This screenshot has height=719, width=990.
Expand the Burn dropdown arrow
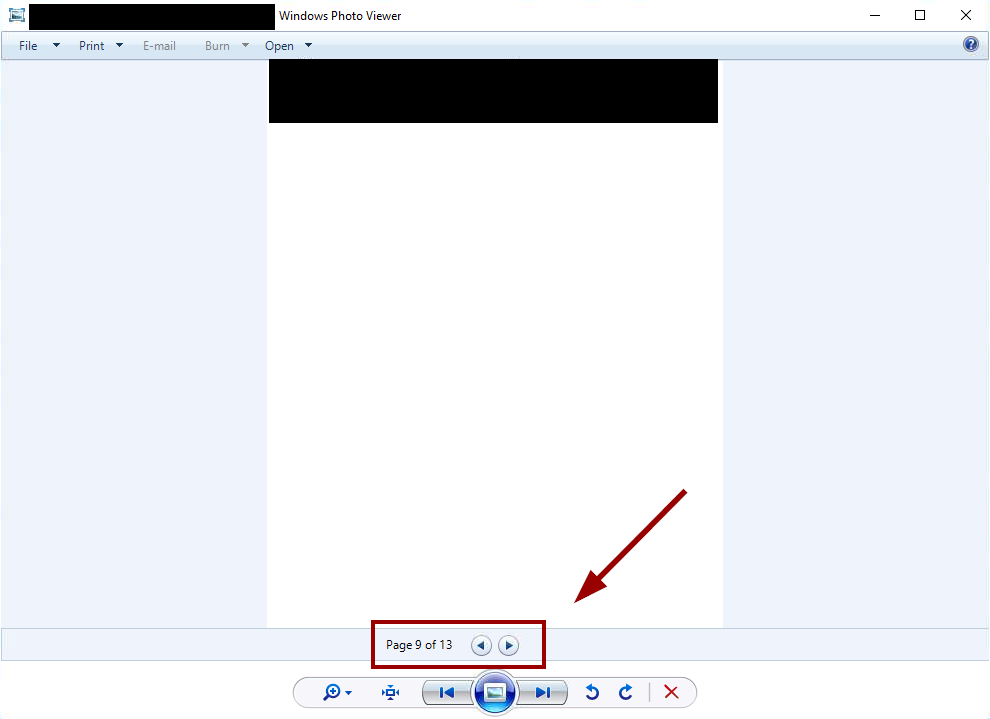pyautogui.click(x=246, y=45)
